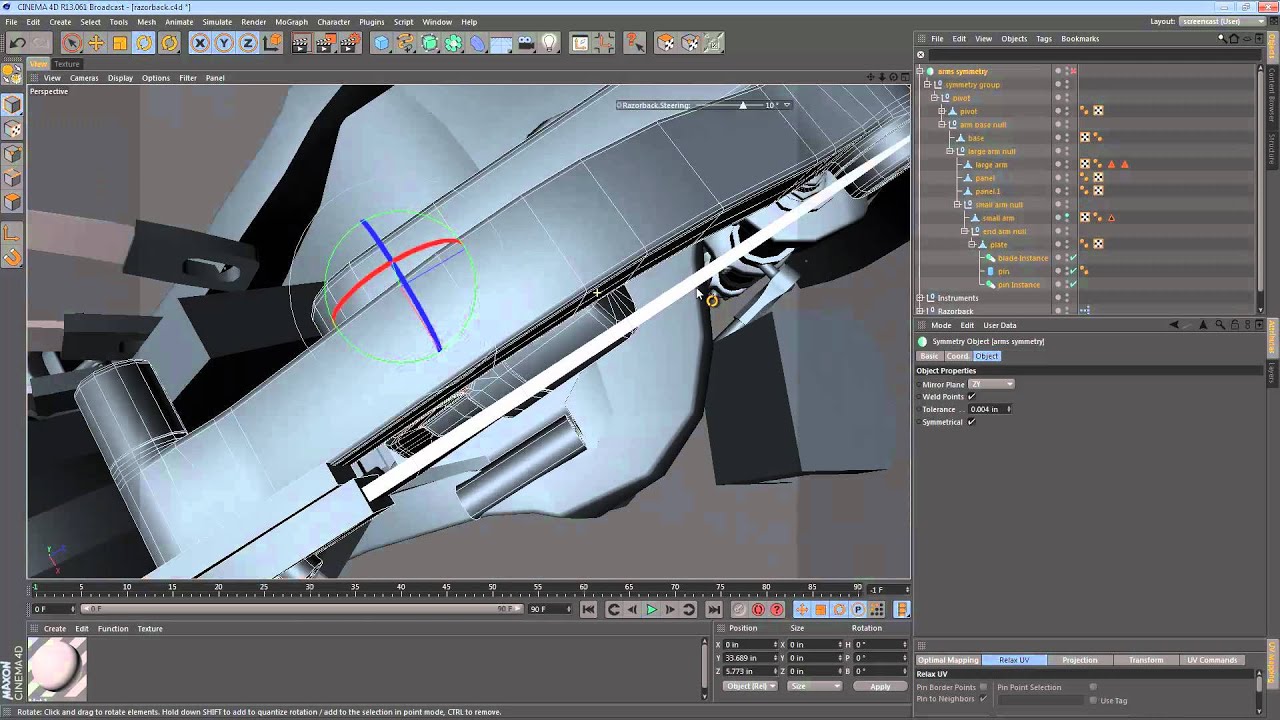Viewport: 1280px width, 720px height.
Task: Open the Object Manager Bookmarks menu
Action: pyautogui.click(x=1080, y=39)
